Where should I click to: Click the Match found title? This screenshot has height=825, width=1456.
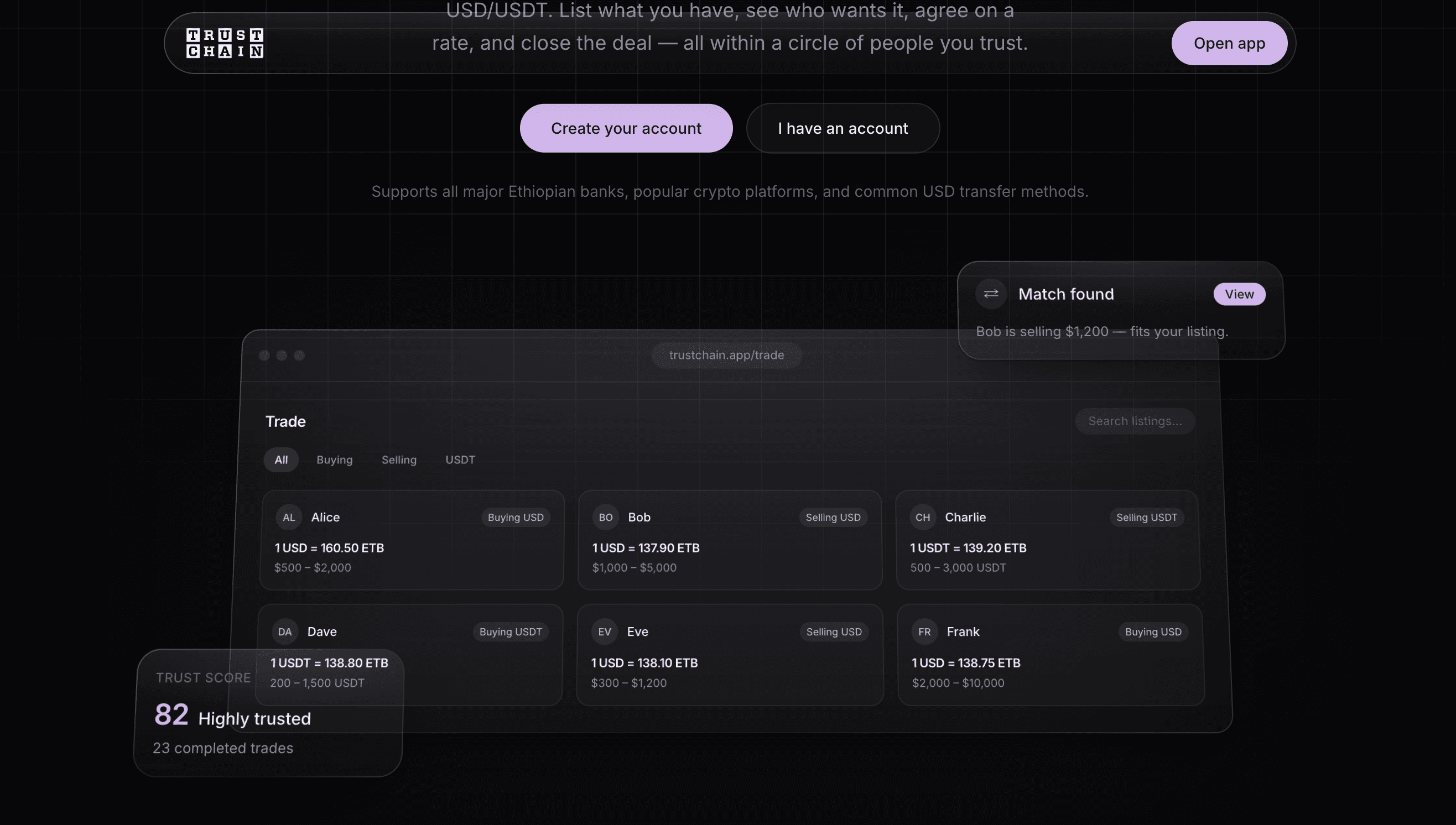(1066, 294)
